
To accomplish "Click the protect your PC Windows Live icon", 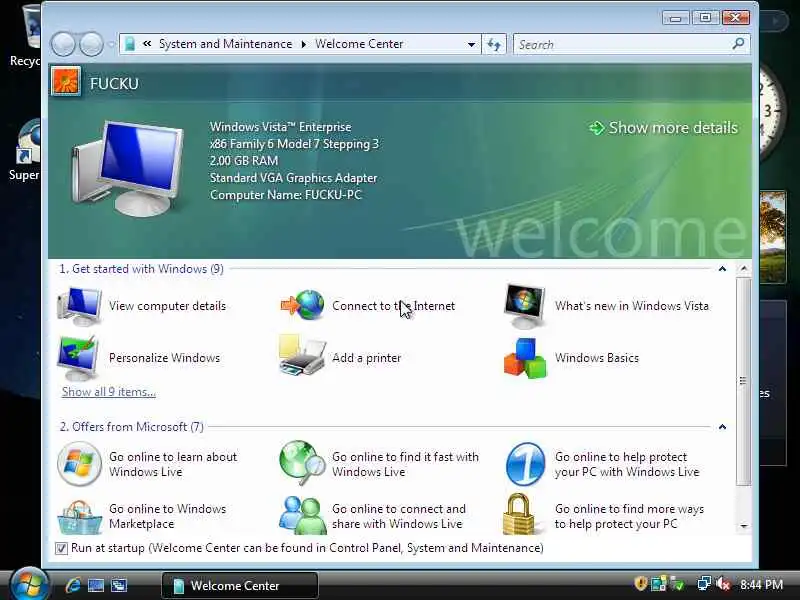I will point(526,464).
